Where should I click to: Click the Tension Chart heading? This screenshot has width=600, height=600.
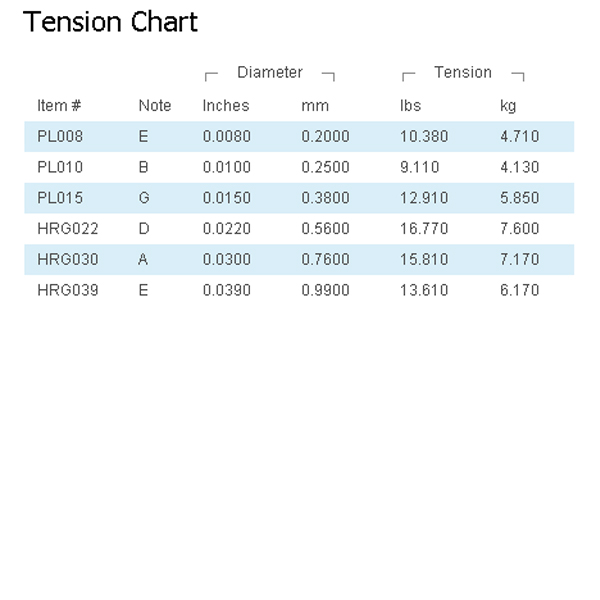[111, 22]
